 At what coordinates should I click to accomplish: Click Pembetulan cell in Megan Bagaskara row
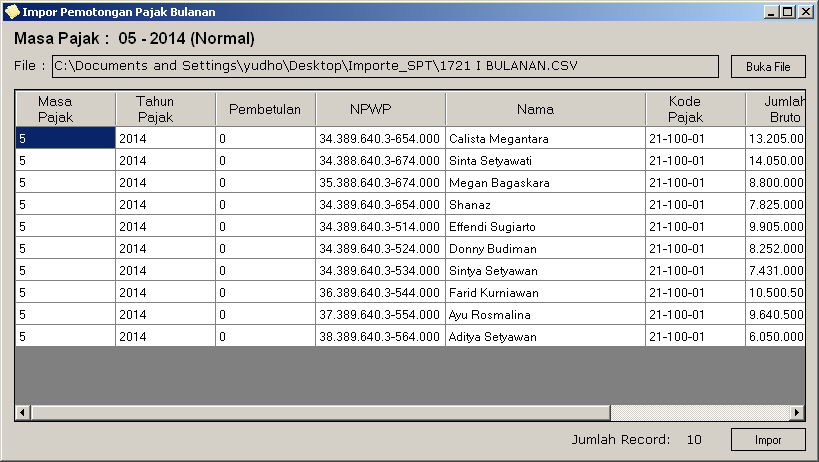(265, 182)
